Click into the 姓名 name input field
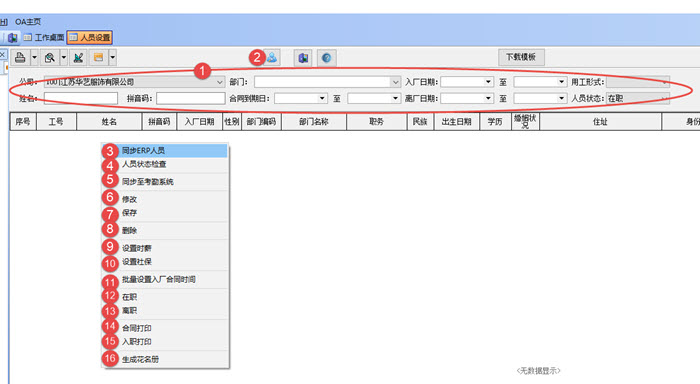This screenshot has height=384, width=700. pos(81,98)
